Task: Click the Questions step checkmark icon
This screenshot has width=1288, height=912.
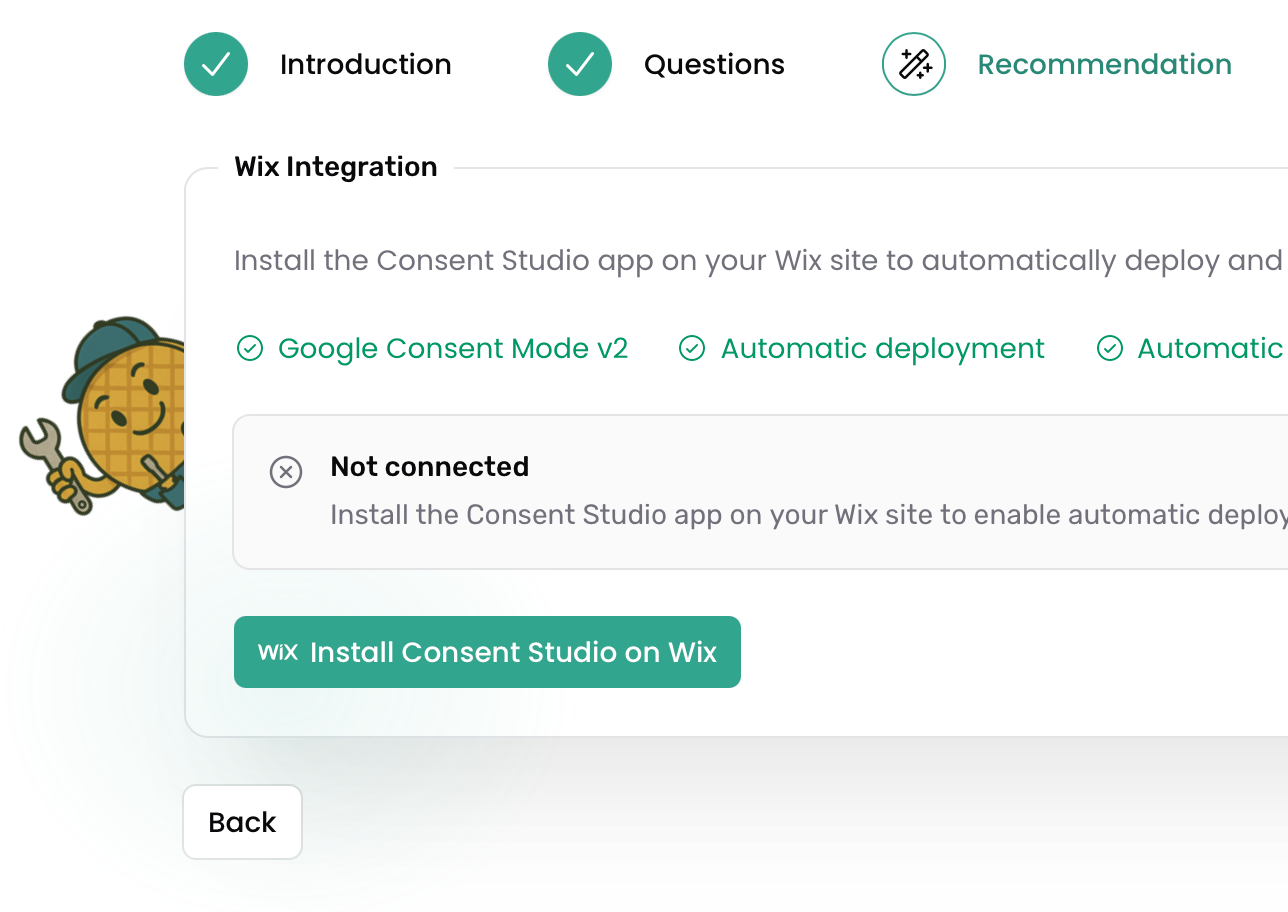Action: [x=580, y=64]
